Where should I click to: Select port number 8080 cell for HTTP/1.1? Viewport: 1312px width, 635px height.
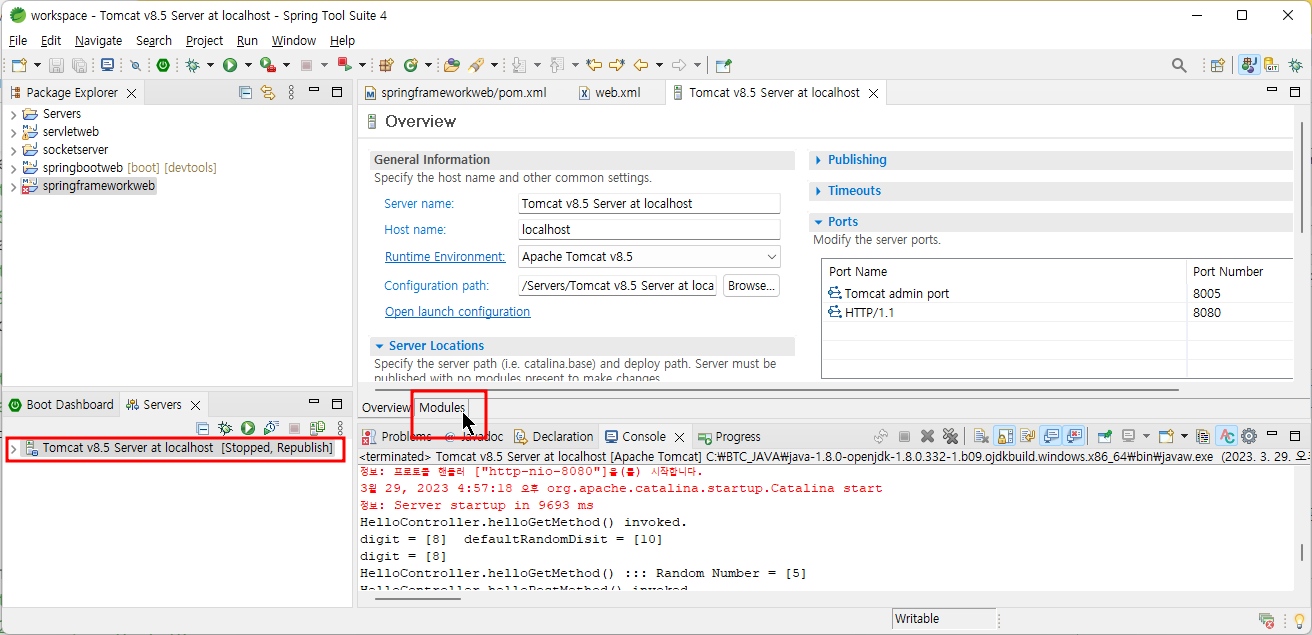point(1240,313)
